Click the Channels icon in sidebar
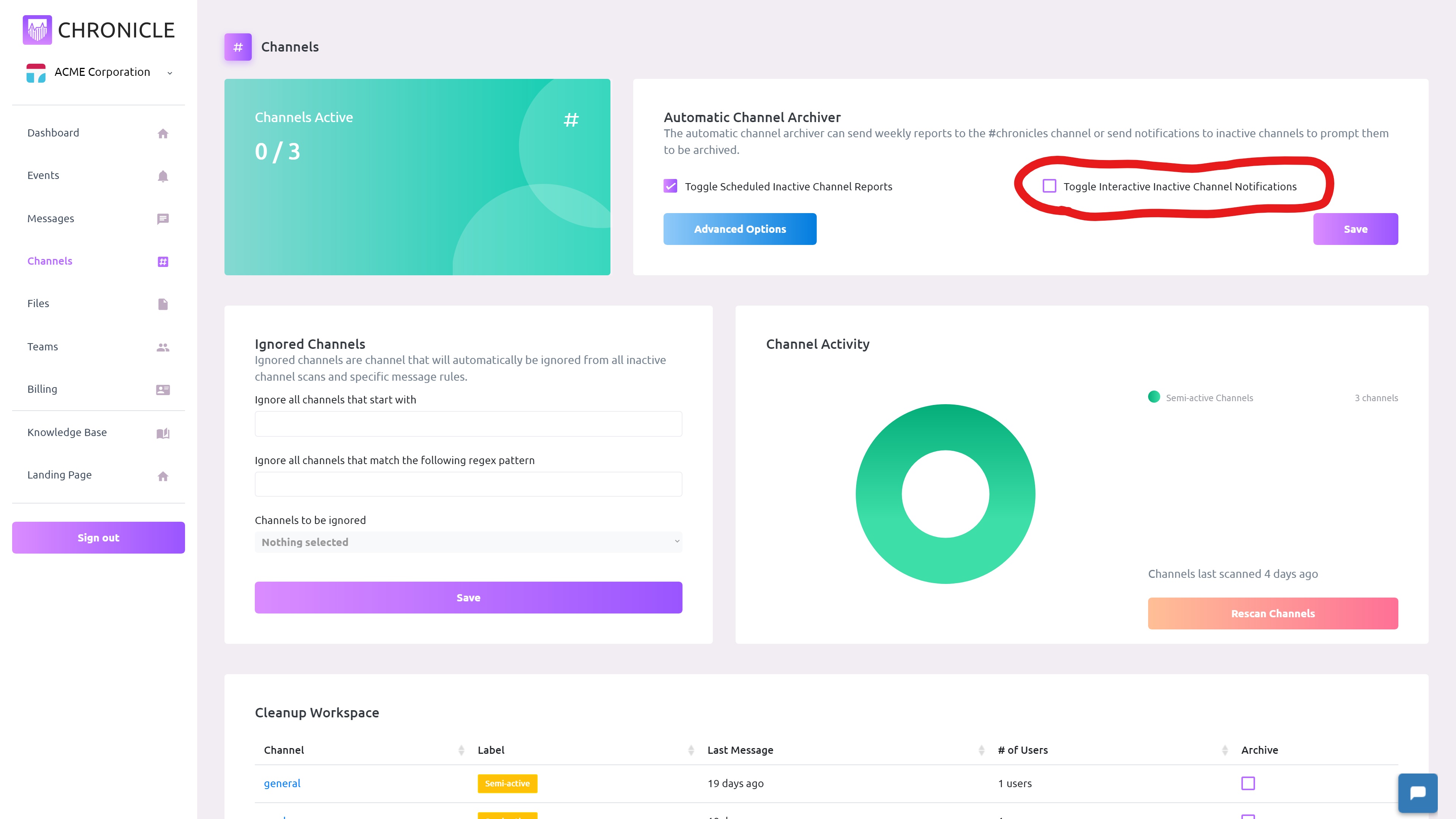The height and width of the screenshot is (819, 1456). 163,261
